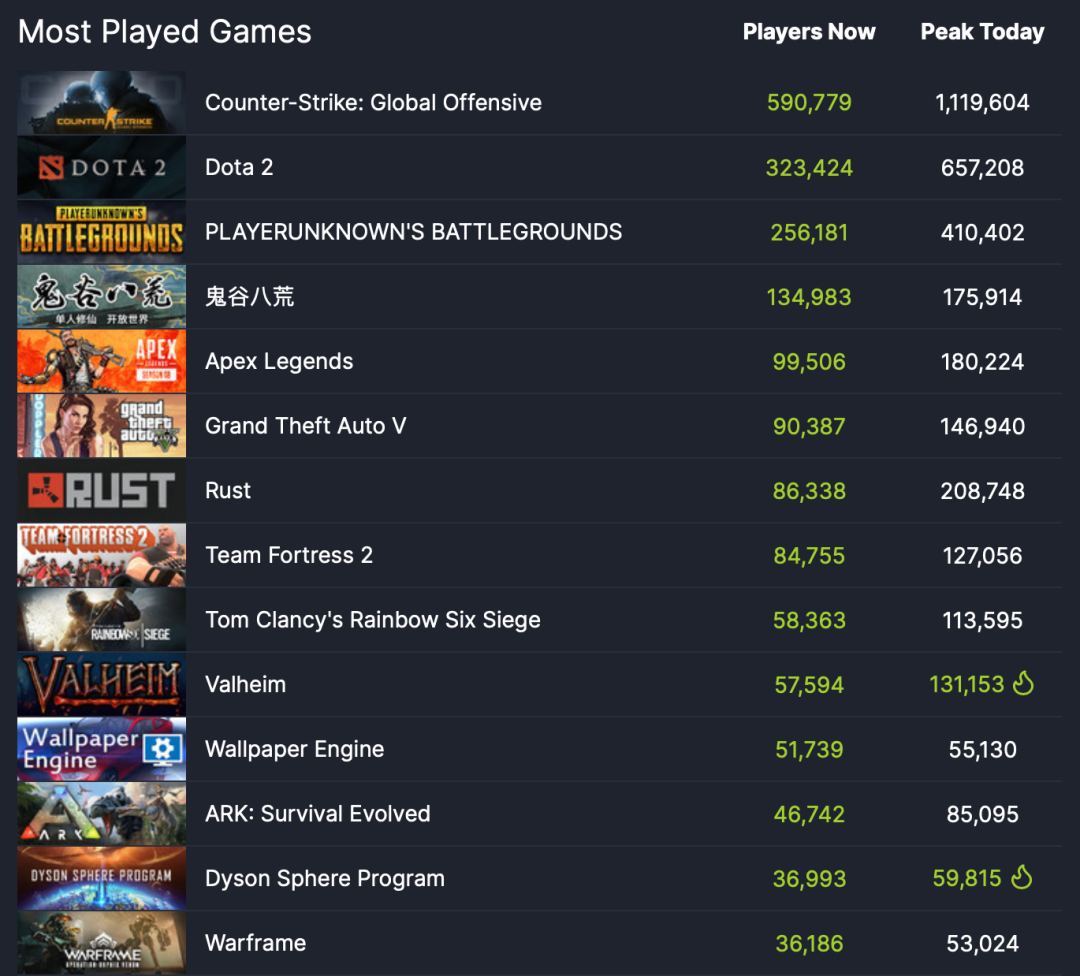Open the Wallpaper Engine title link
This screenshot has height=976, width=1080.
(x=295, y=749)
